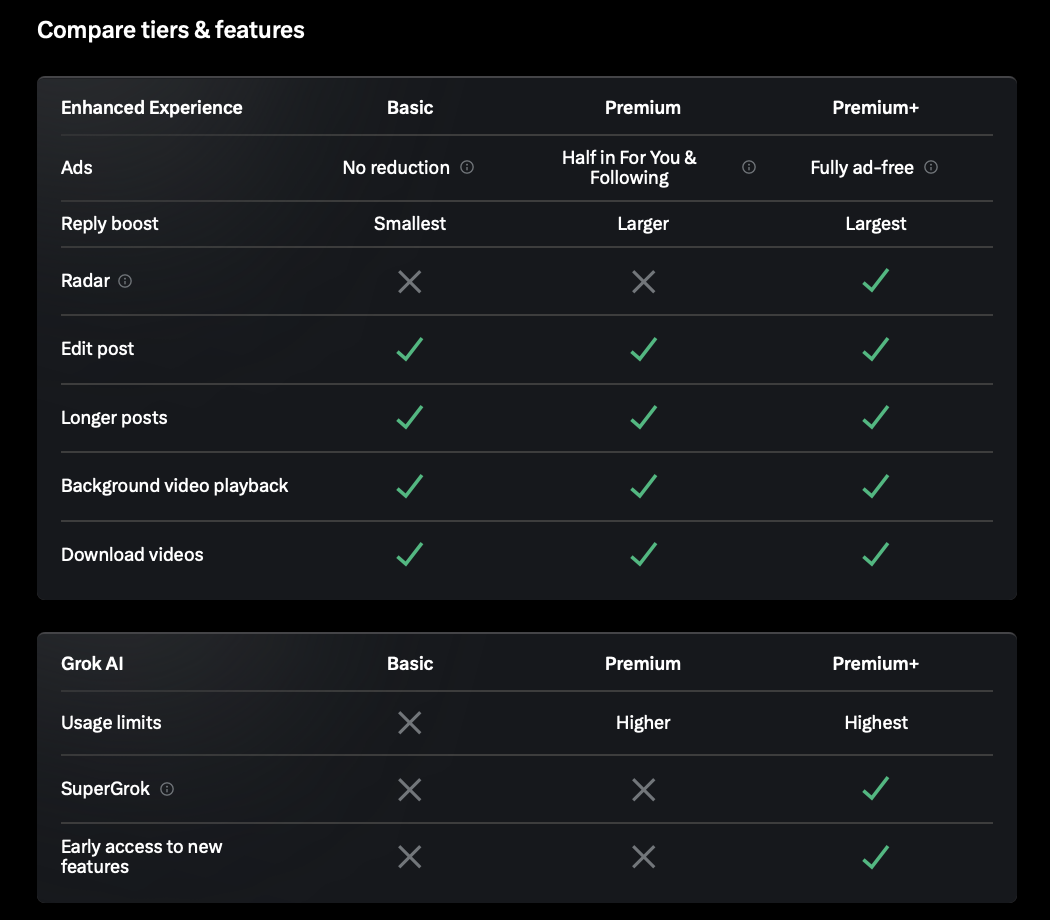Toggle the checkmark for Download videos under Premium

pos(643,555)
